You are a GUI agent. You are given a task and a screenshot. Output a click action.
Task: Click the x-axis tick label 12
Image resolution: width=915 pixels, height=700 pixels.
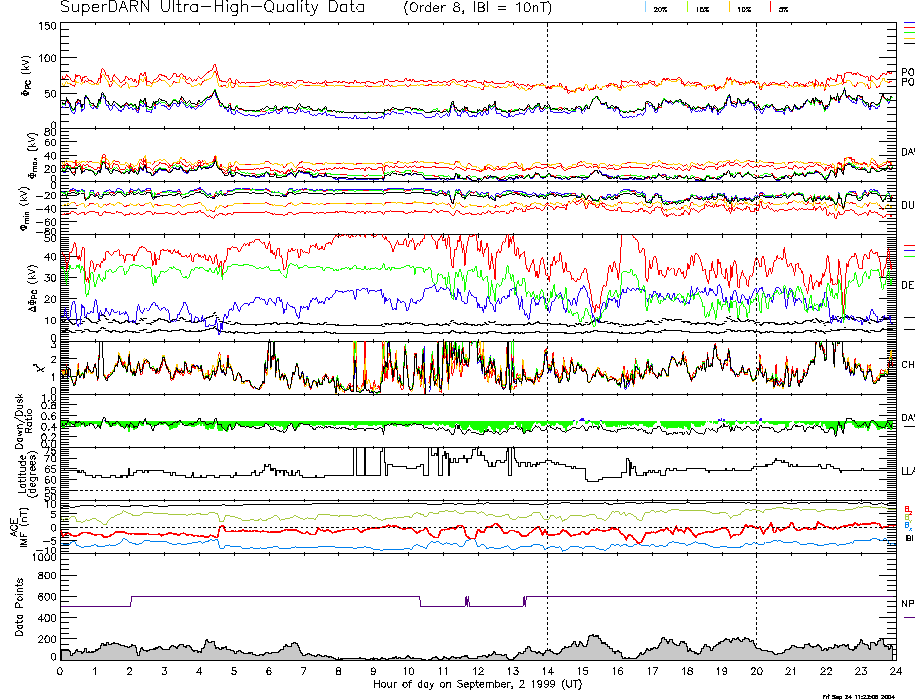[478, 671]
